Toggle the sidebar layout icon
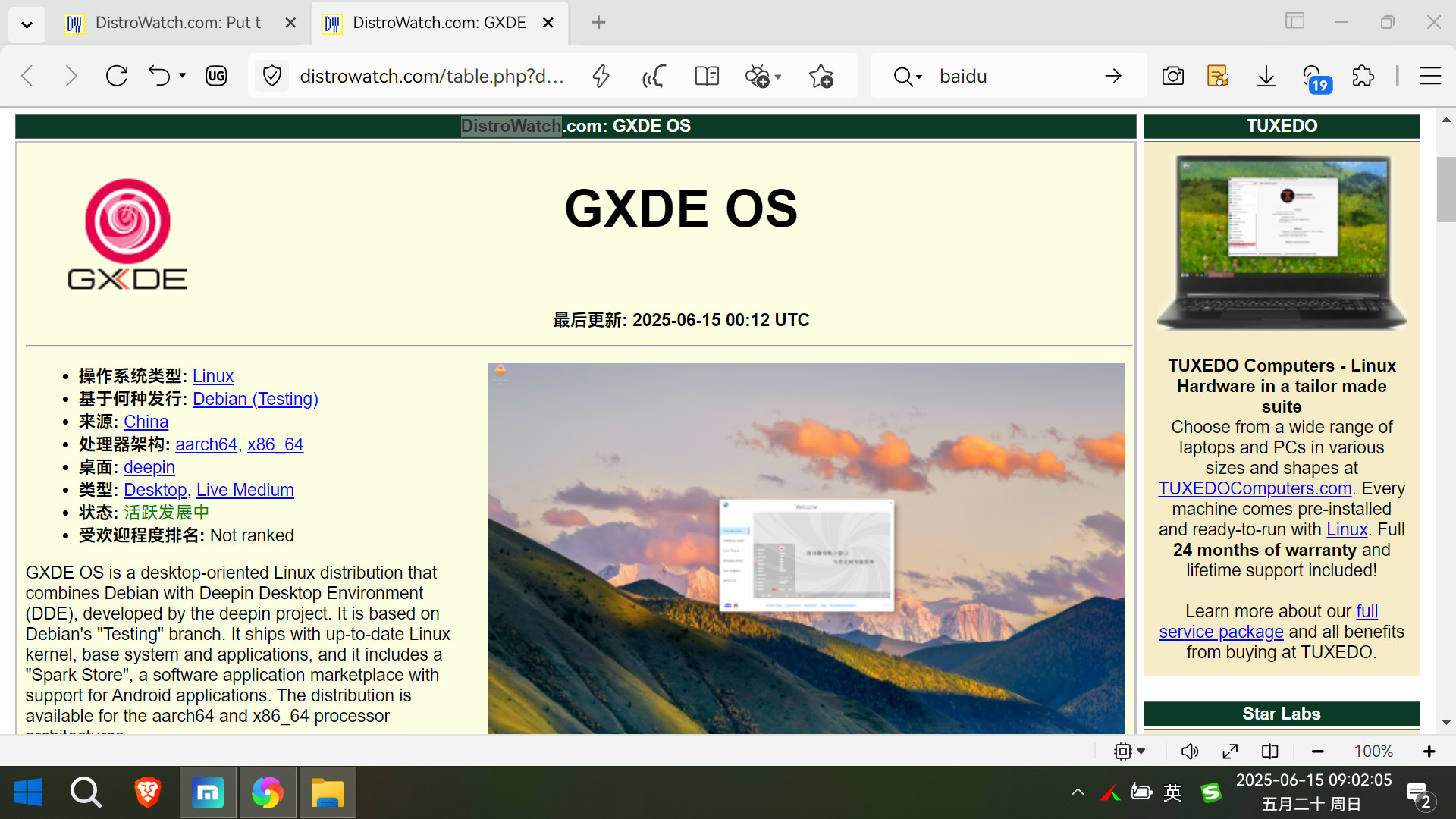This screenshot has width=1456, height=819. (x=1294, y=21)
